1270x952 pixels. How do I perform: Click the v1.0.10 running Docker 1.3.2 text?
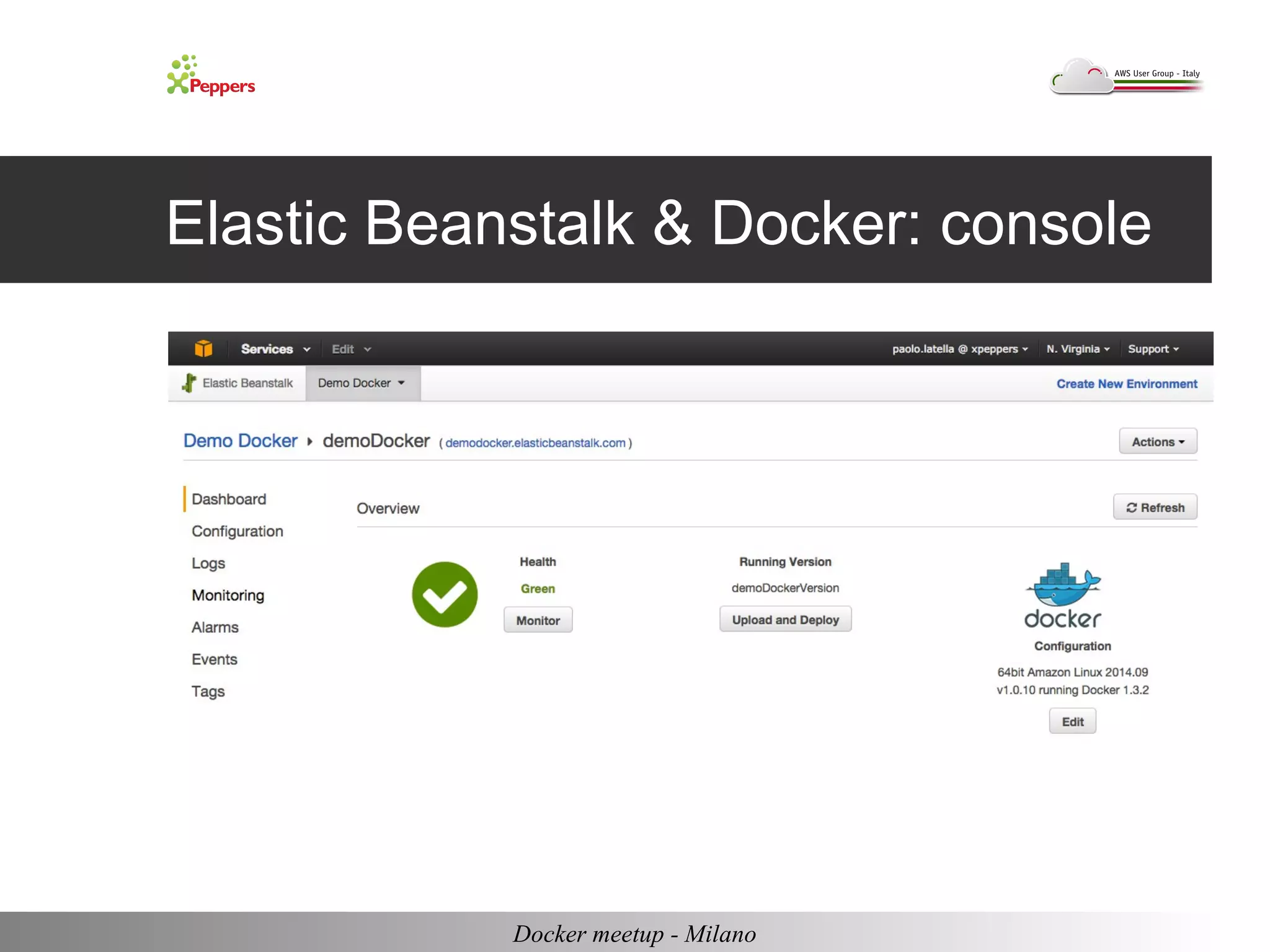click(1072, 690)
